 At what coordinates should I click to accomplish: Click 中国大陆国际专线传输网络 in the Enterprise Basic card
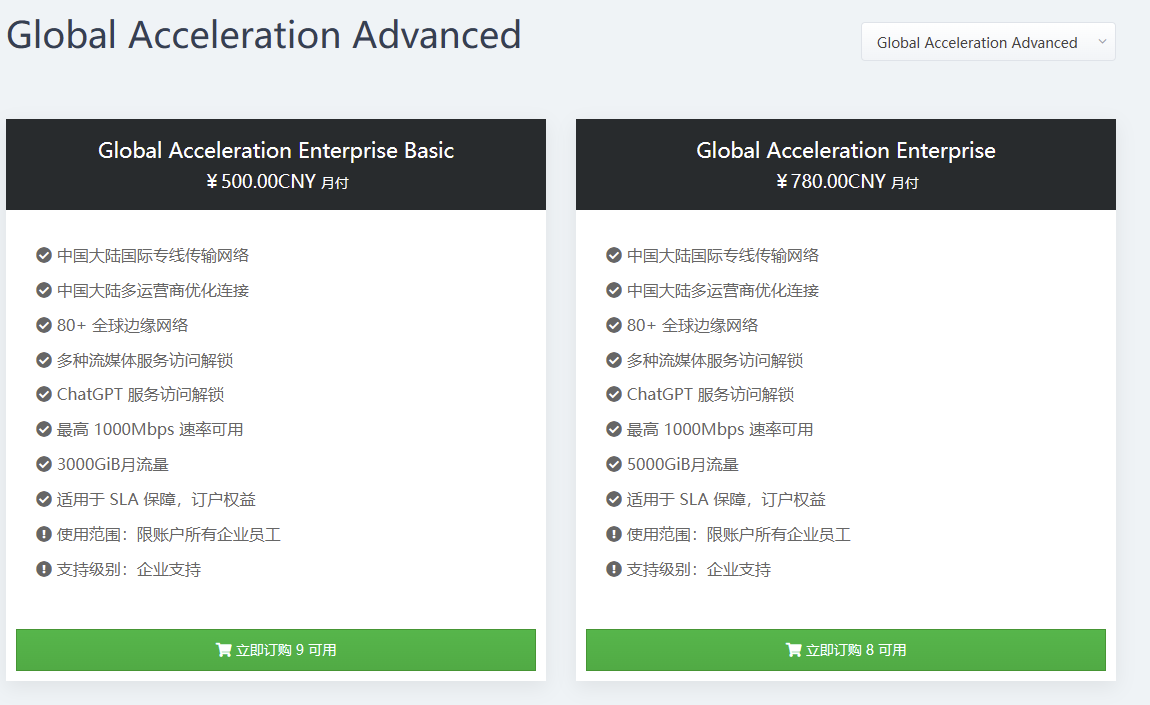[x=153, y=255]
